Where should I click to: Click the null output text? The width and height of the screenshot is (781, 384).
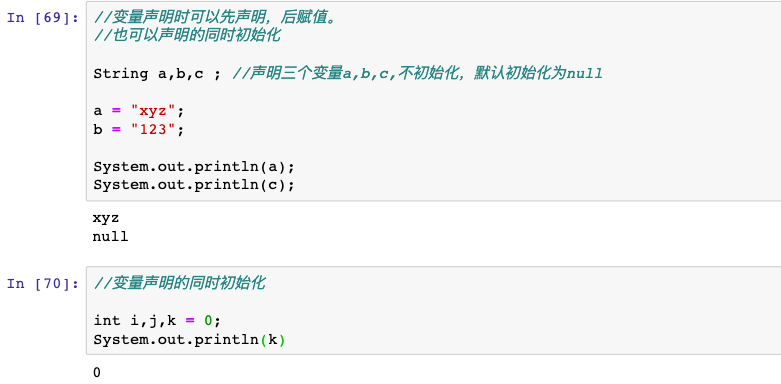coord(111,237)
